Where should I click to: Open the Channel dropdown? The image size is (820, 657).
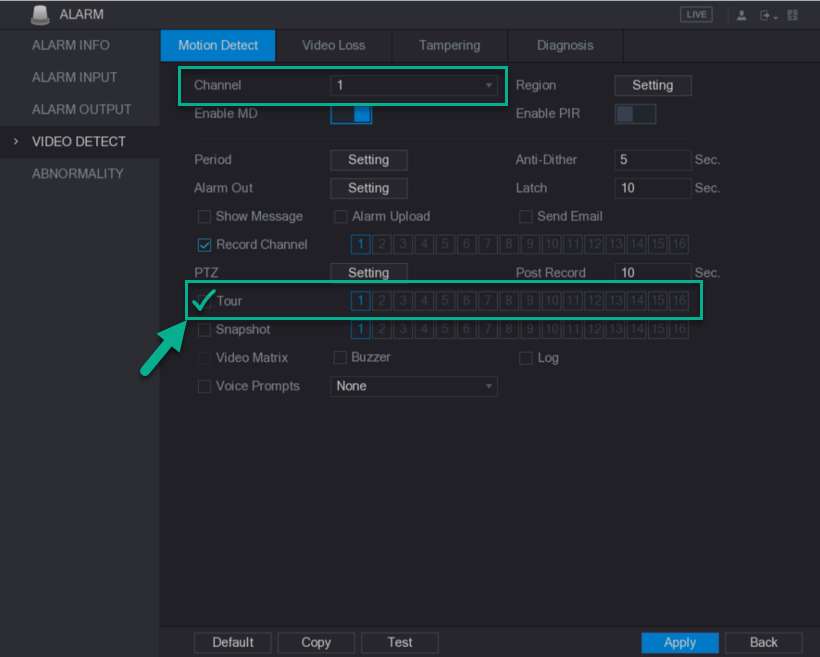pos(413,85)
